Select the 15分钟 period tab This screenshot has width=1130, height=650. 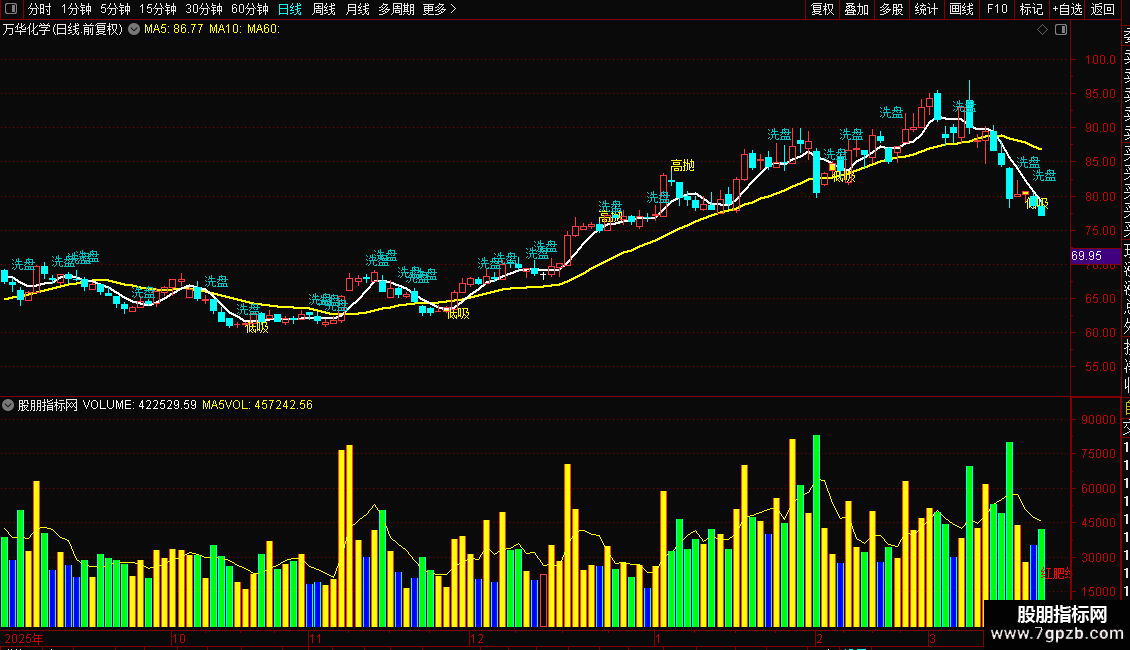158,9
